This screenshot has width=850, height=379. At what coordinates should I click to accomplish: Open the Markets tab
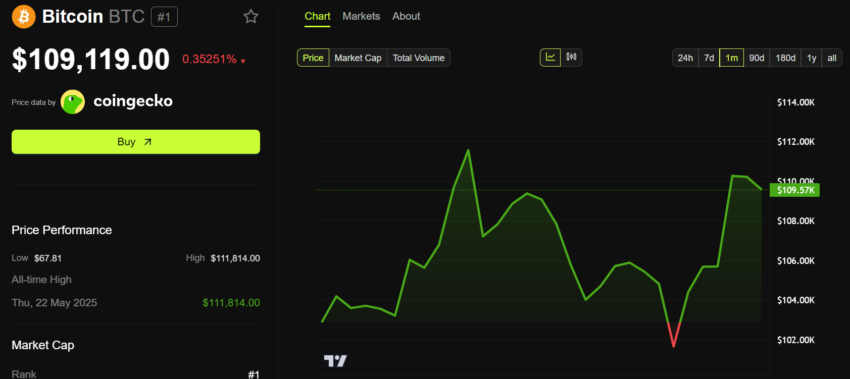click(361, 16)
